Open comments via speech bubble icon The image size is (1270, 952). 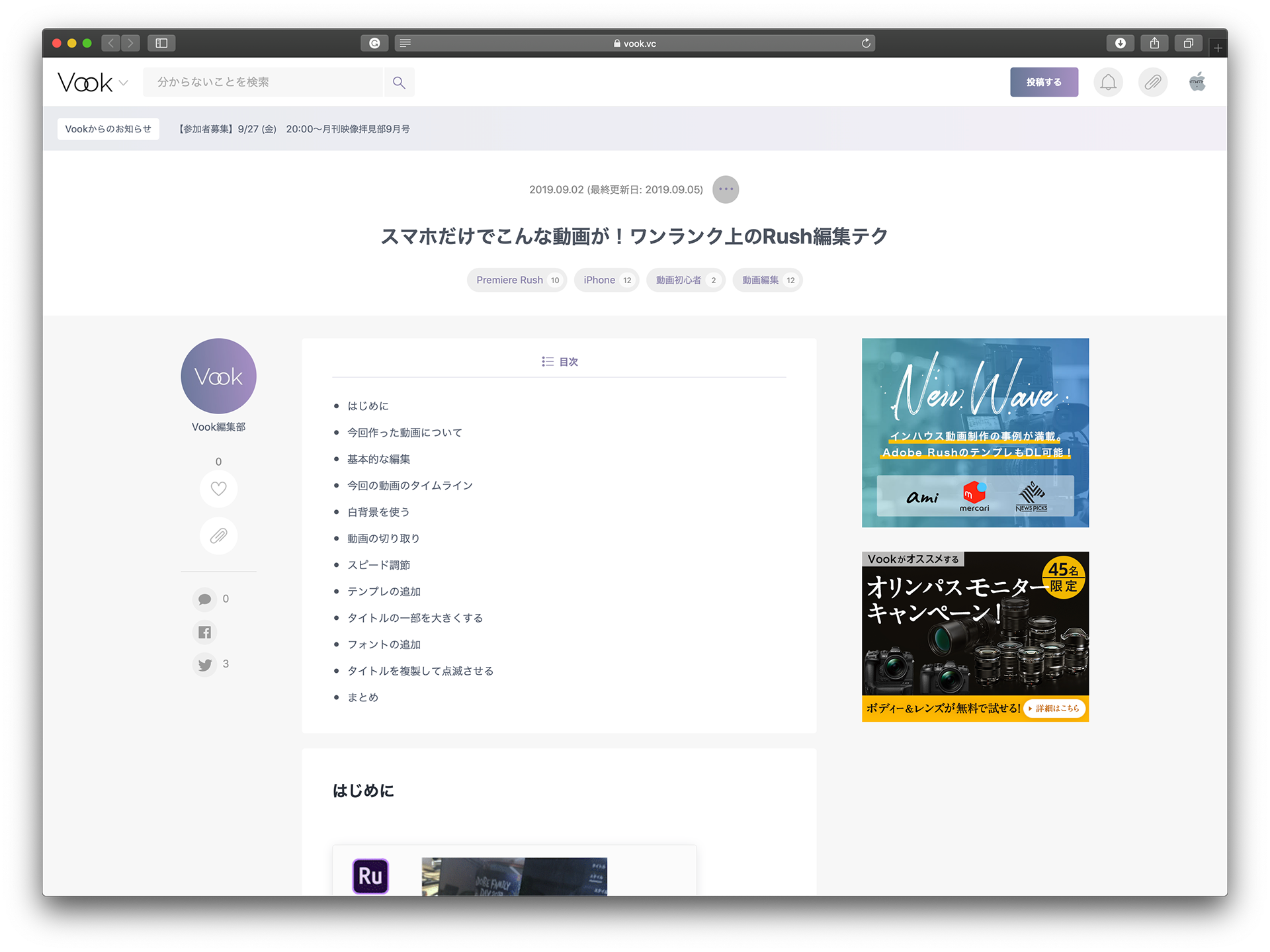click(x=204, y=599)
